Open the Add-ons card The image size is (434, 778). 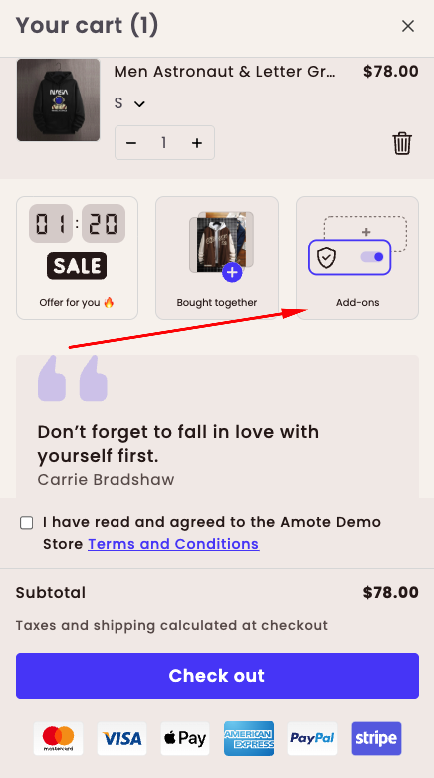coord(358,258)
